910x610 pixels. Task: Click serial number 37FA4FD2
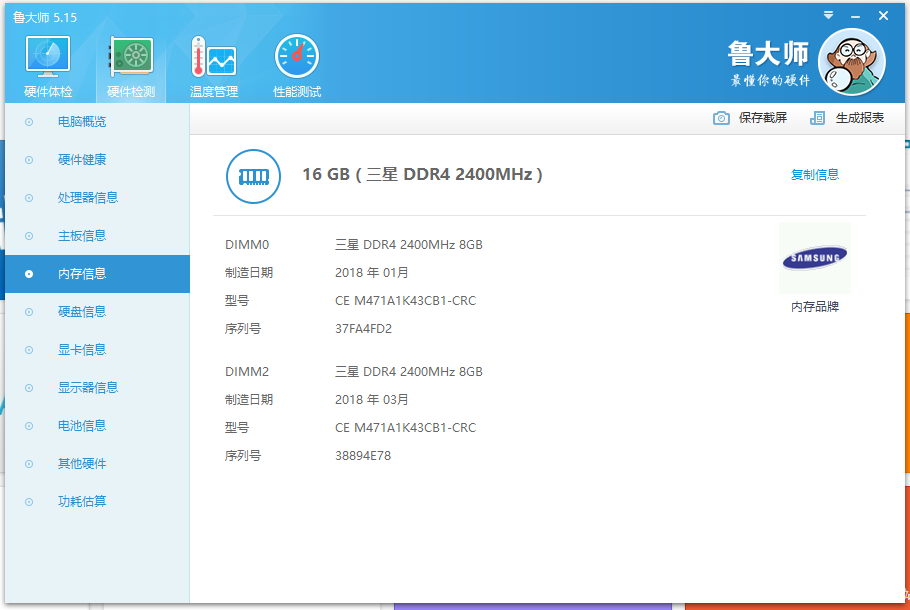coord(363,329)
